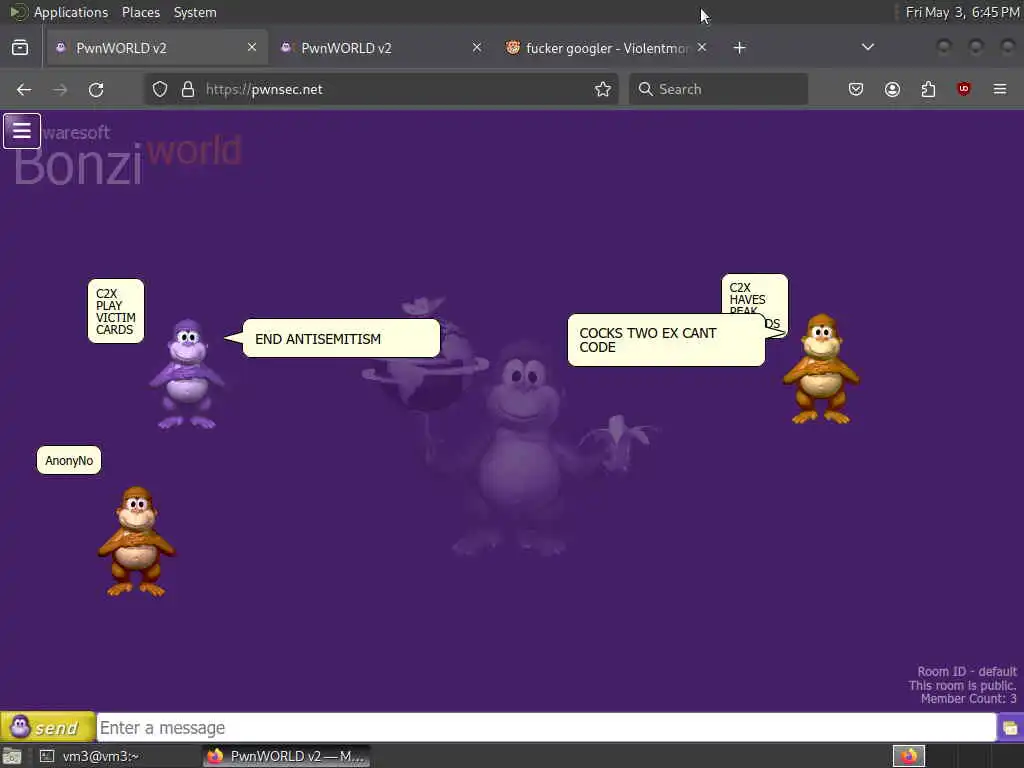Click the icon right of message field
The image size is (1024, 768).
tap(1010, 728)
